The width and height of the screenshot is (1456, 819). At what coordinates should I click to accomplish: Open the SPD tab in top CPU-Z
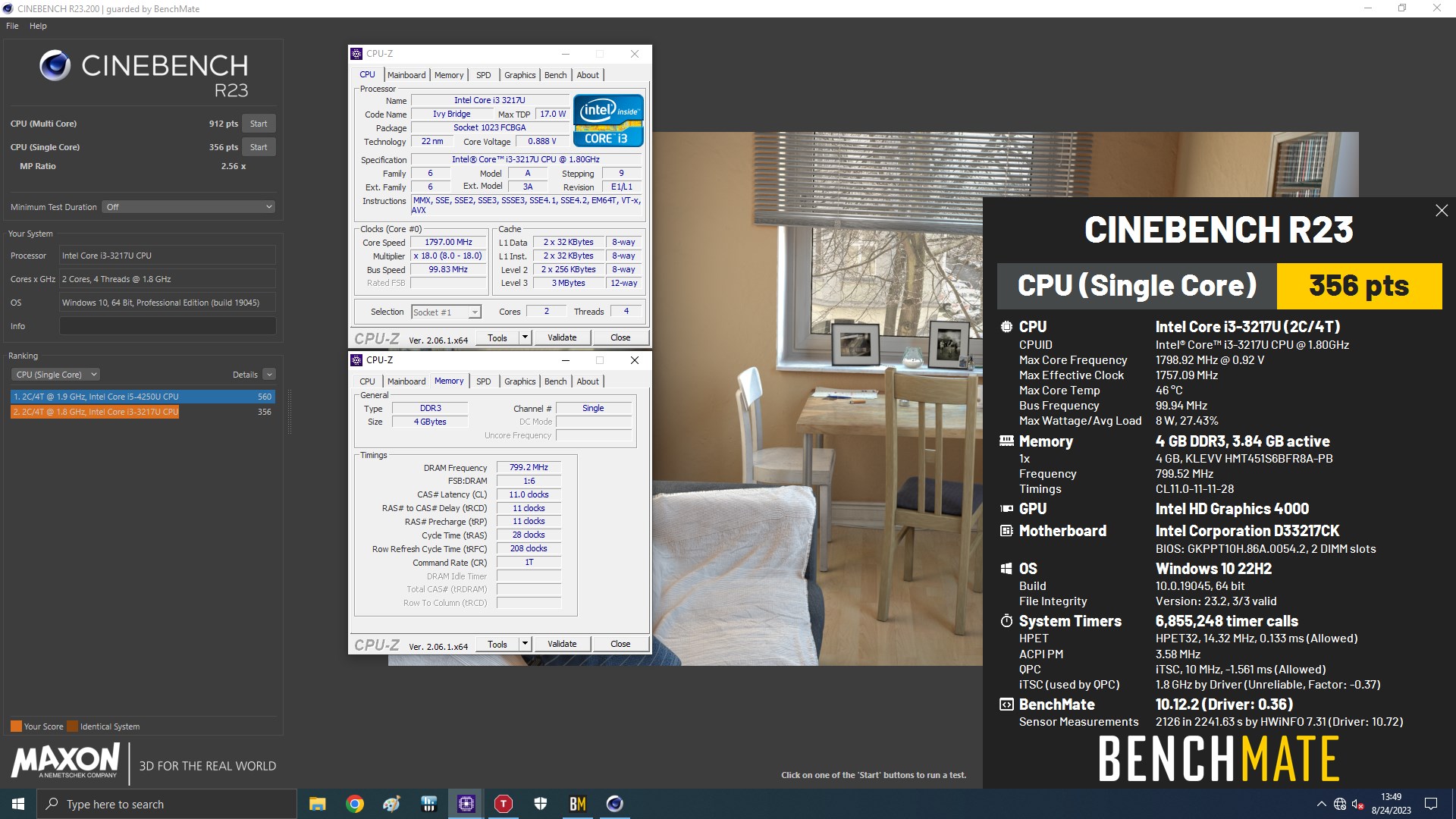[x=484, y=75]
